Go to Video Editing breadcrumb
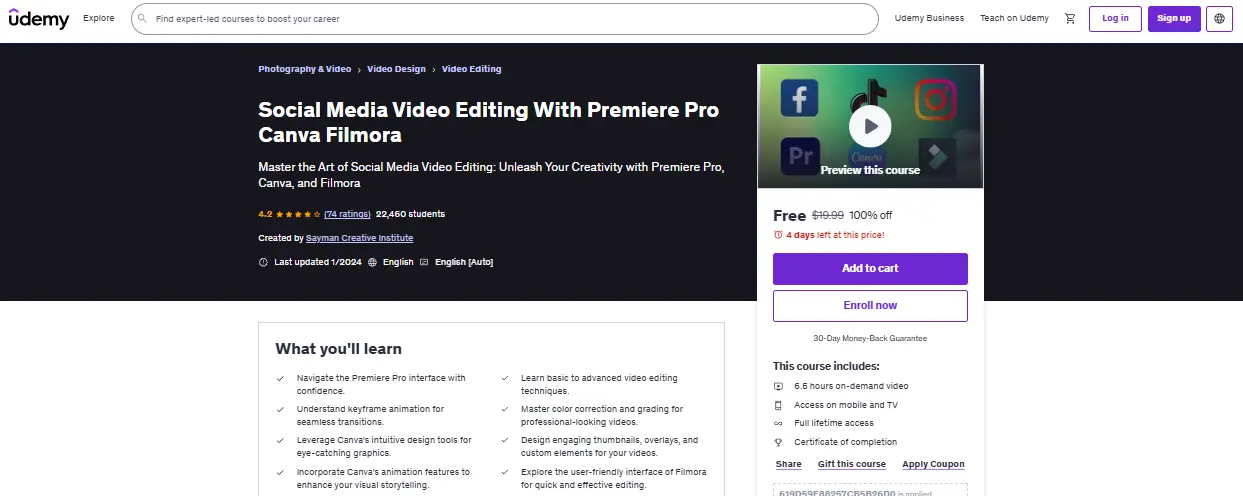The height and width of the screenshot is (496, 1243). click(472, 69)
